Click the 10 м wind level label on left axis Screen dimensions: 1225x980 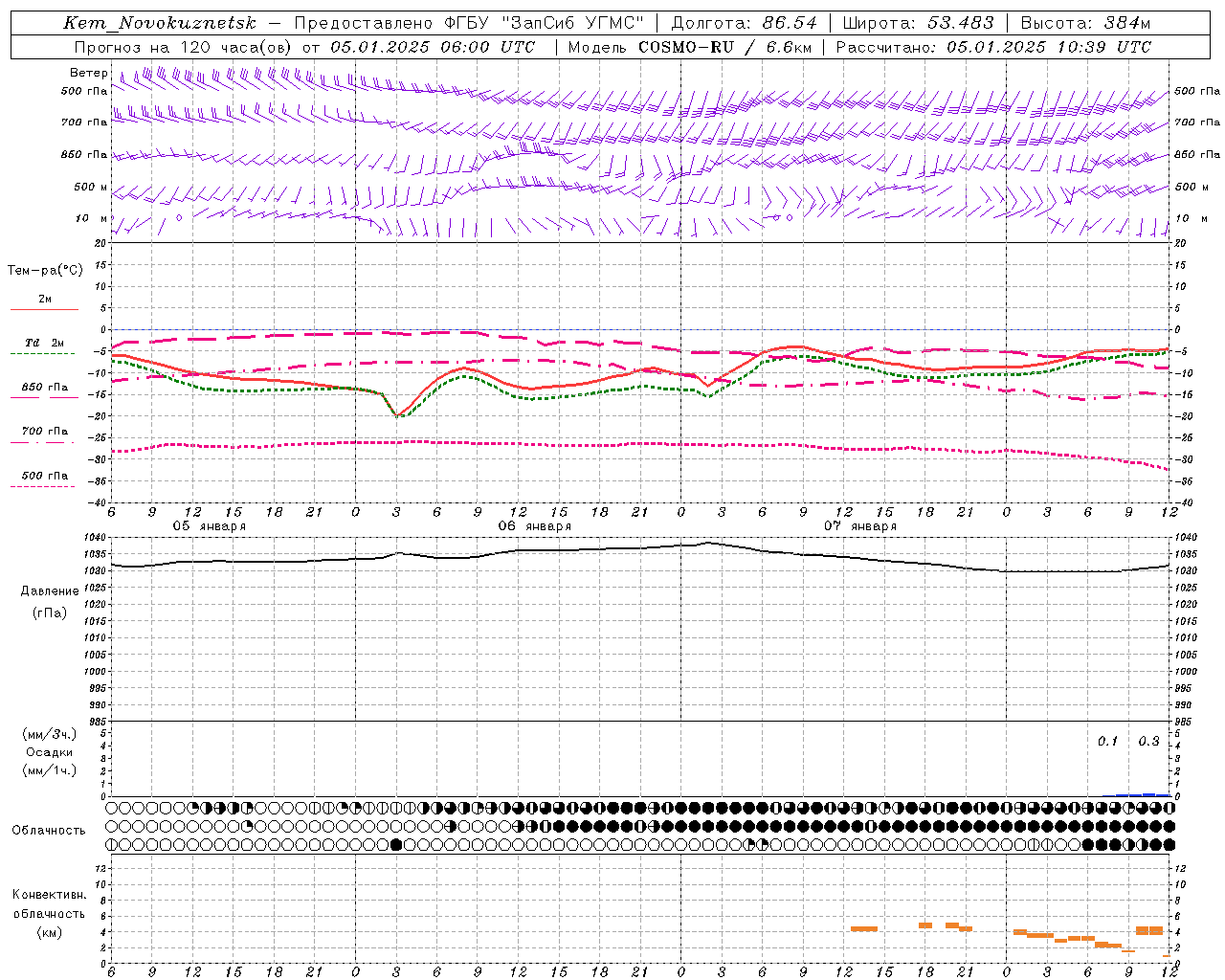click(92, 218)
